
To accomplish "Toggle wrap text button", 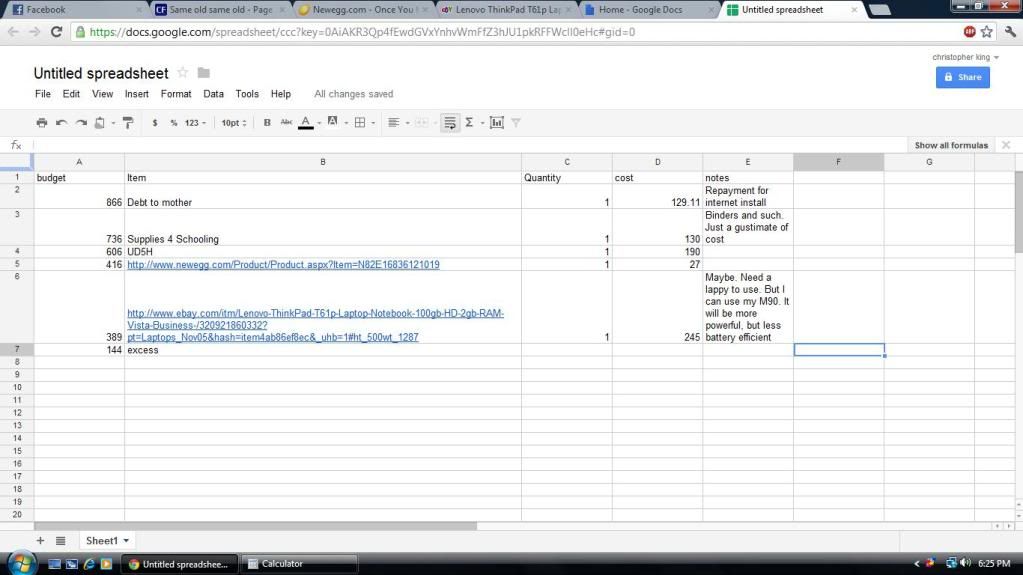I will [x=450, y=123].
